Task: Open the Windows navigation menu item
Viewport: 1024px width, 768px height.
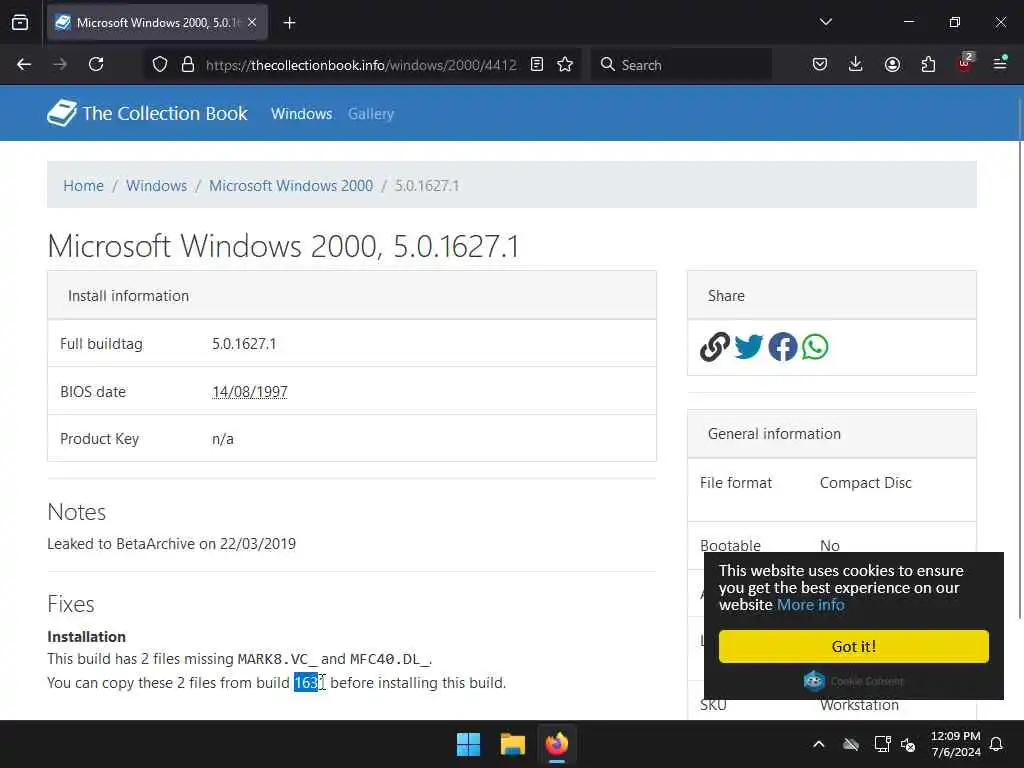Action: pos(302,114)
